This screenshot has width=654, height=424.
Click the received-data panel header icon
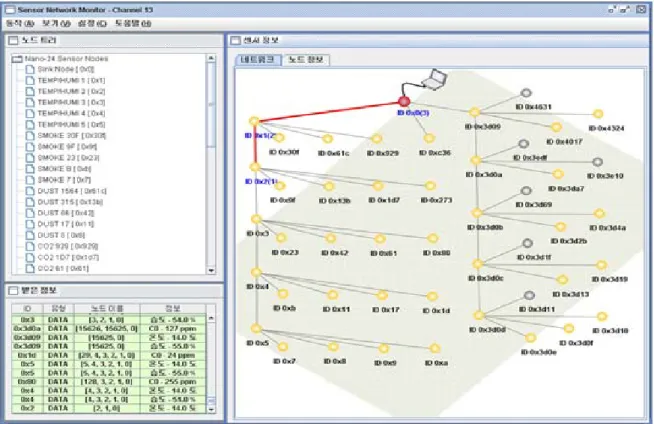[x=13, y=291]
